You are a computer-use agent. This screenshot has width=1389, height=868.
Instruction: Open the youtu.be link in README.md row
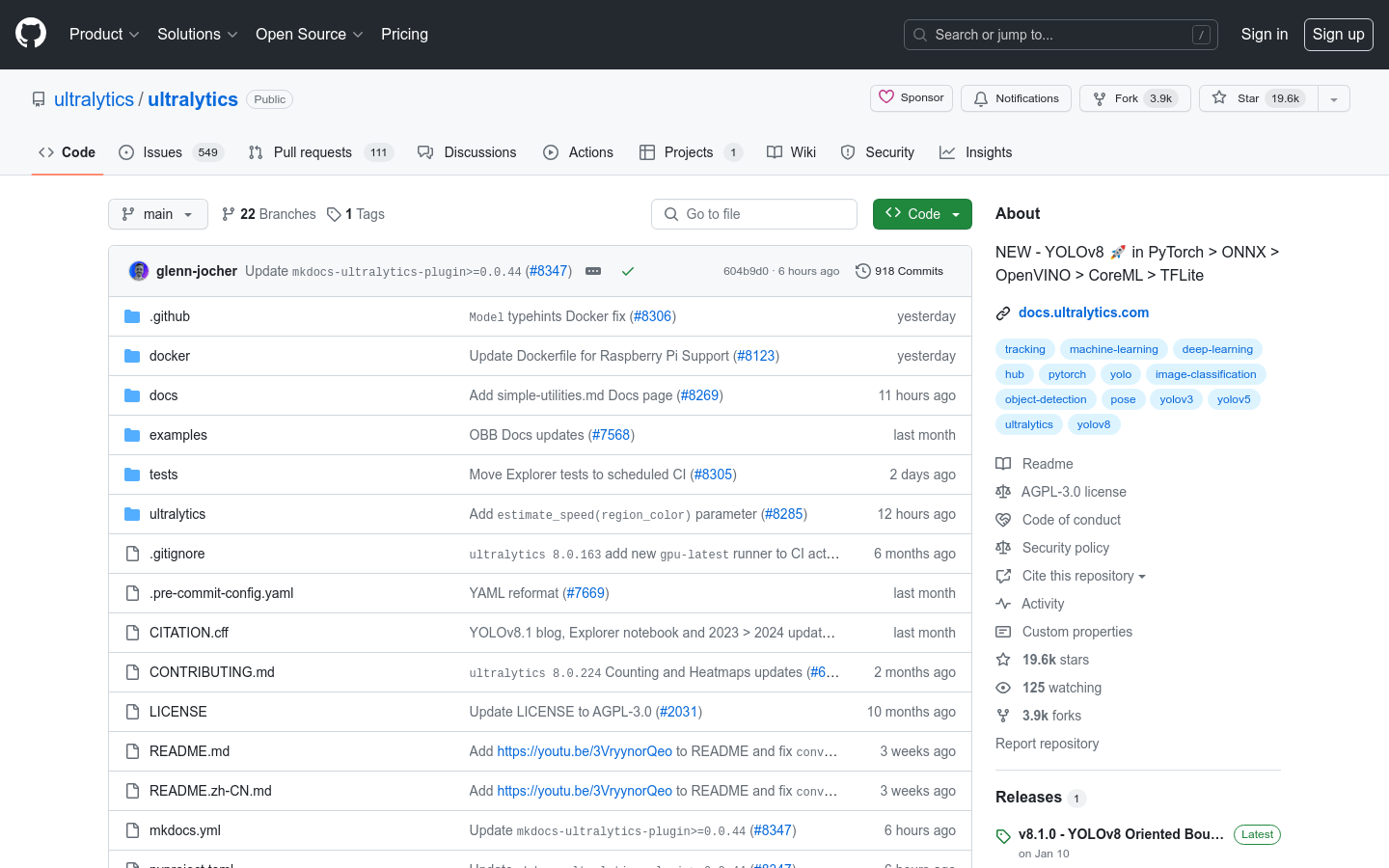click(585, 751)
